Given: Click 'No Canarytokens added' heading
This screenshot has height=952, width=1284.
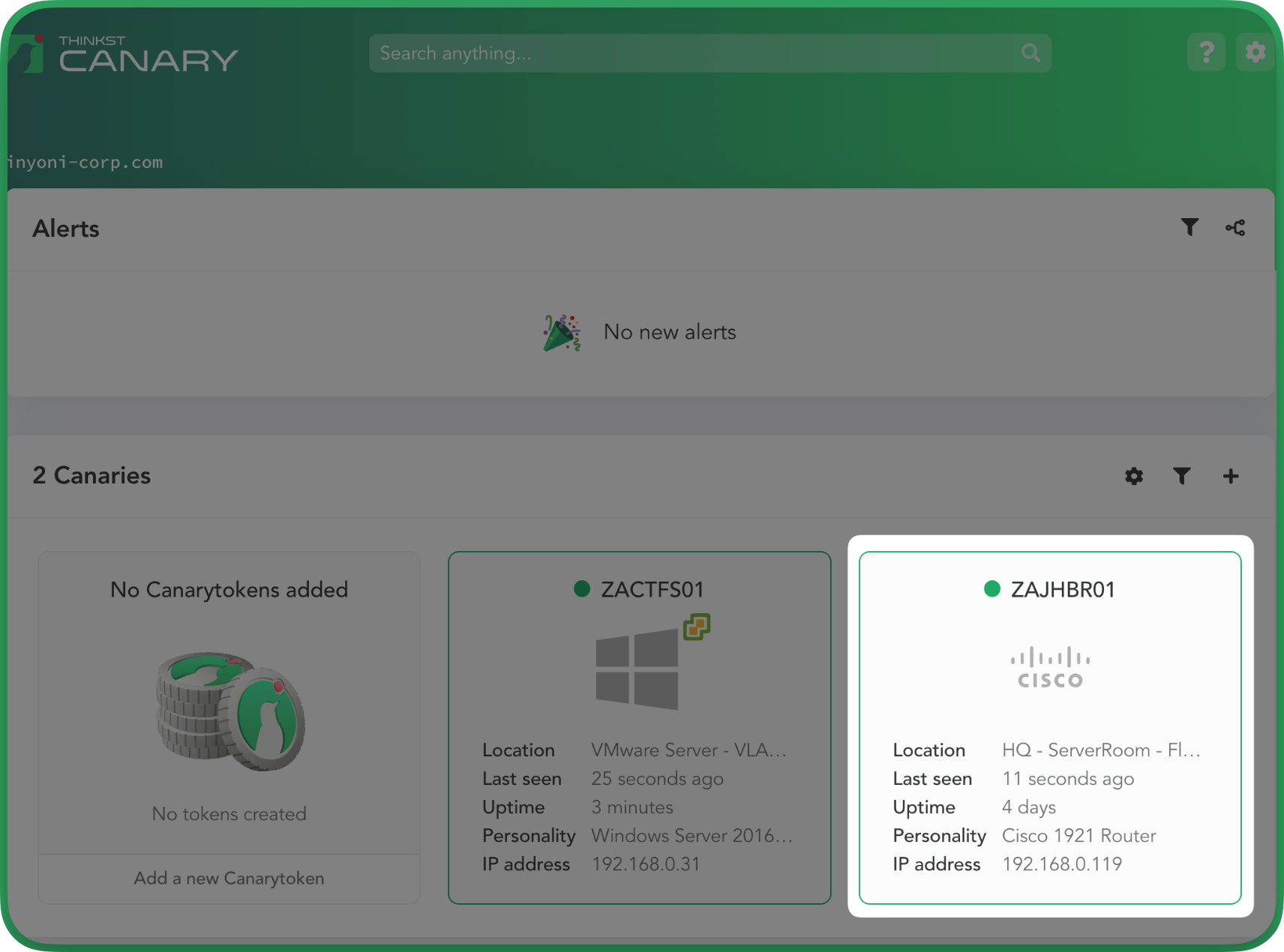Looking at the screenshot, I should pyautogui.click(x=229, y=590).
